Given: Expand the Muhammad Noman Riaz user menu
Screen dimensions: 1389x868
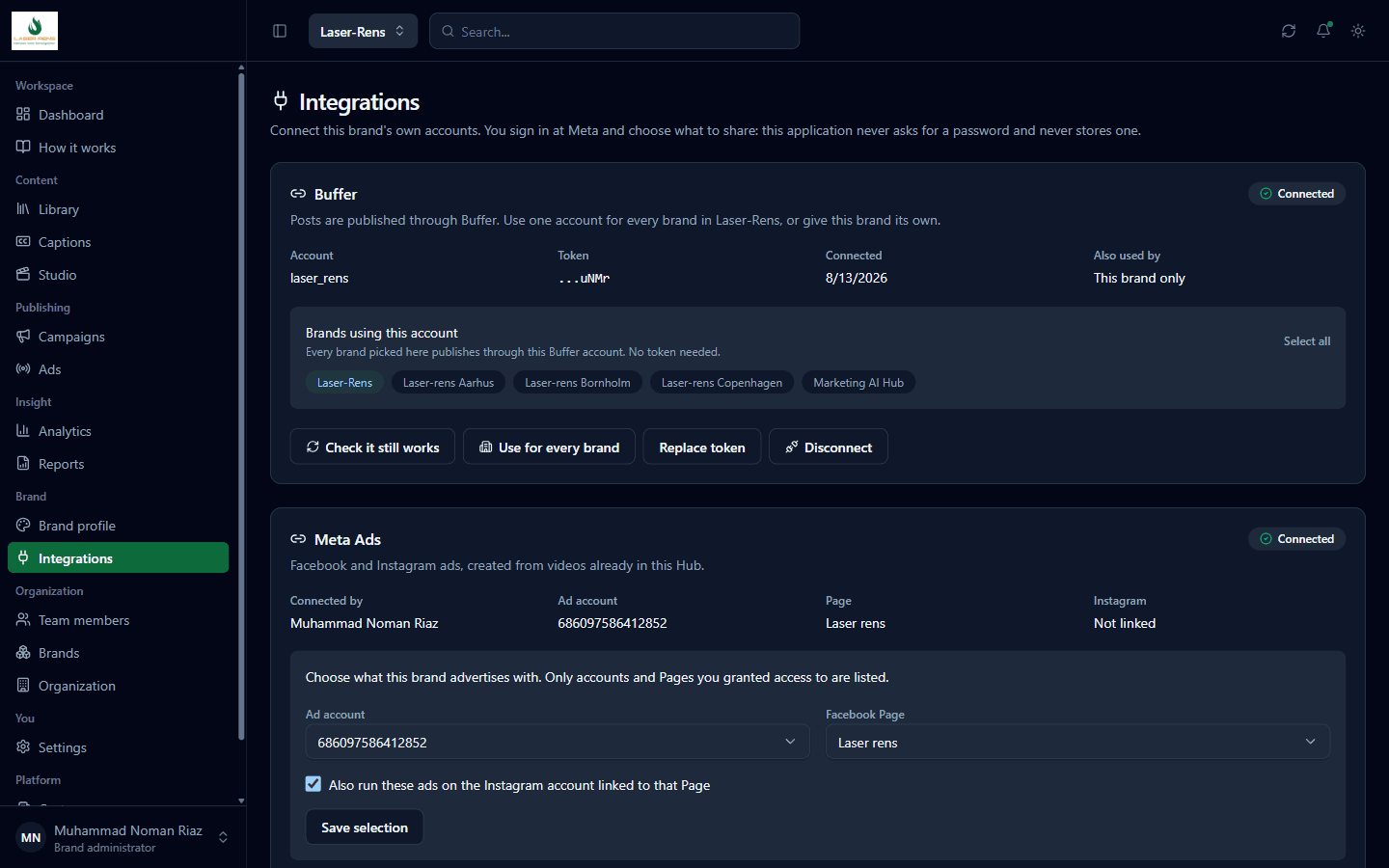Looking at the screenshot, I should tap(123, 837).
